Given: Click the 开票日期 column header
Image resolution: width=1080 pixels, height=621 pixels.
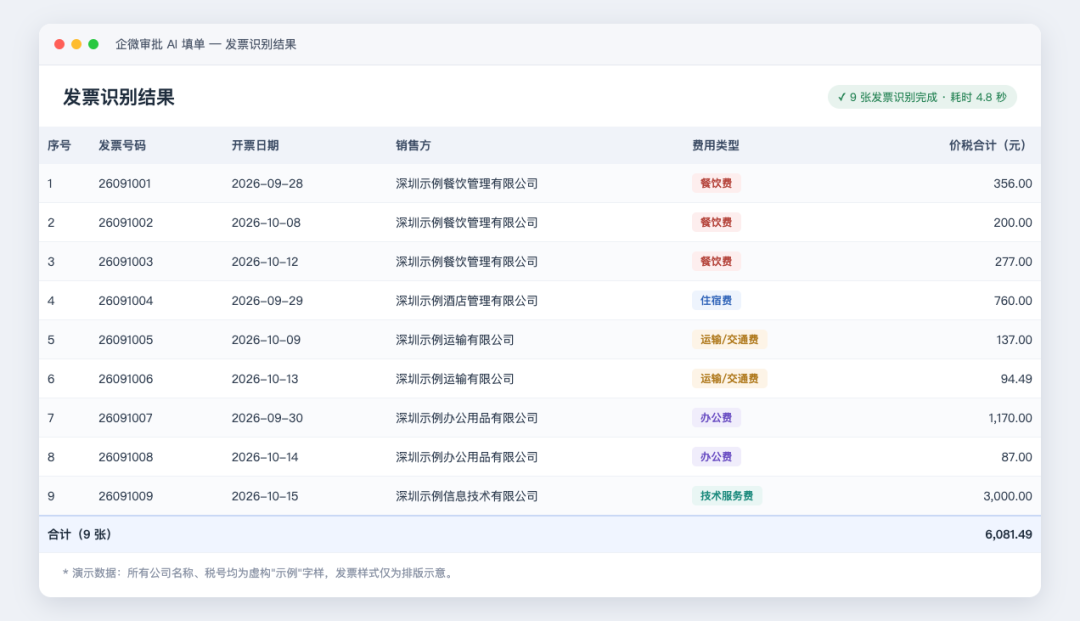Looking at the screenshot, I should pos(255,145).
